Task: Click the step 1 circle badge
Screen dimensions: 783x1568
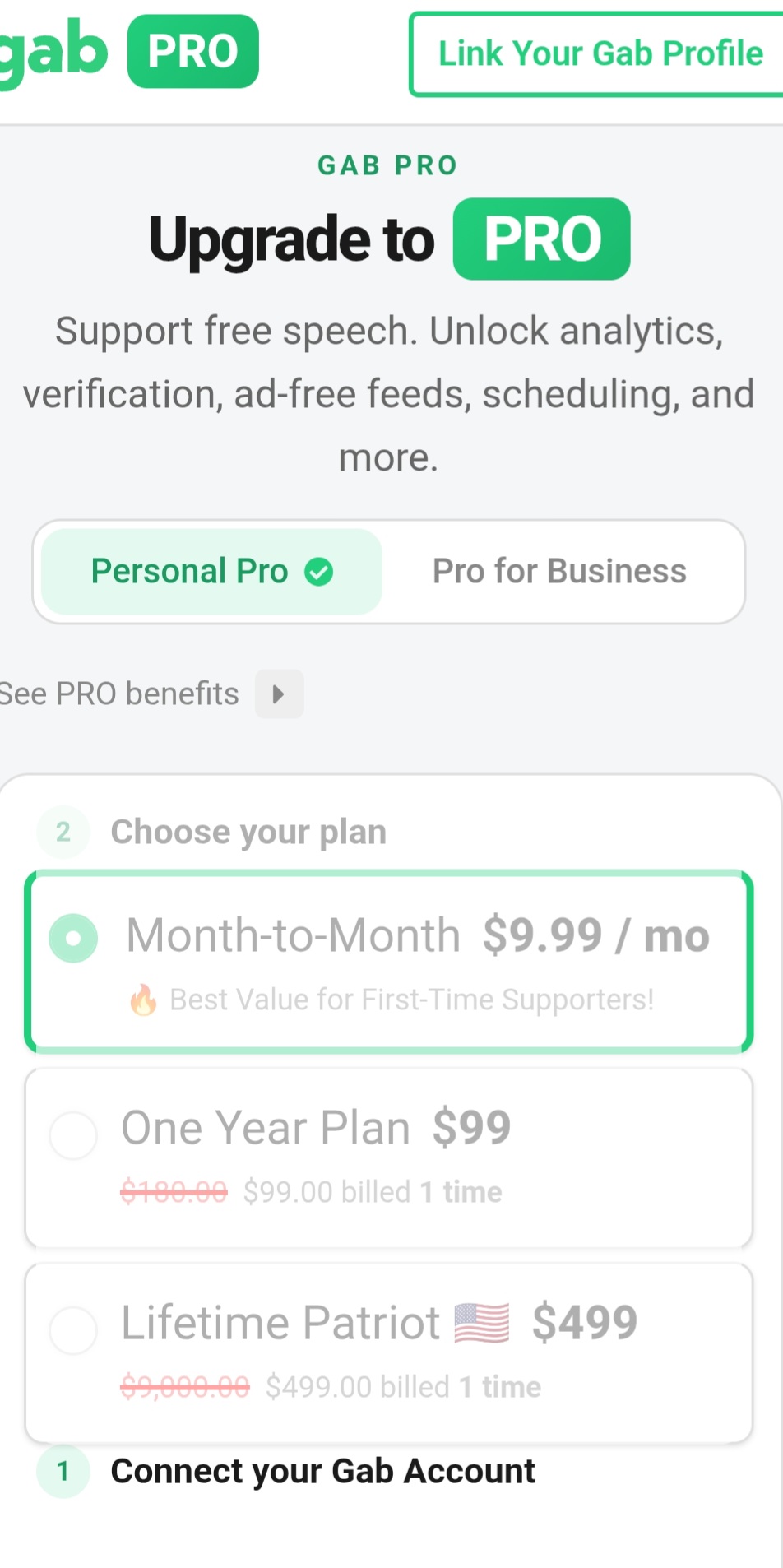Action: click(63, 1471)
